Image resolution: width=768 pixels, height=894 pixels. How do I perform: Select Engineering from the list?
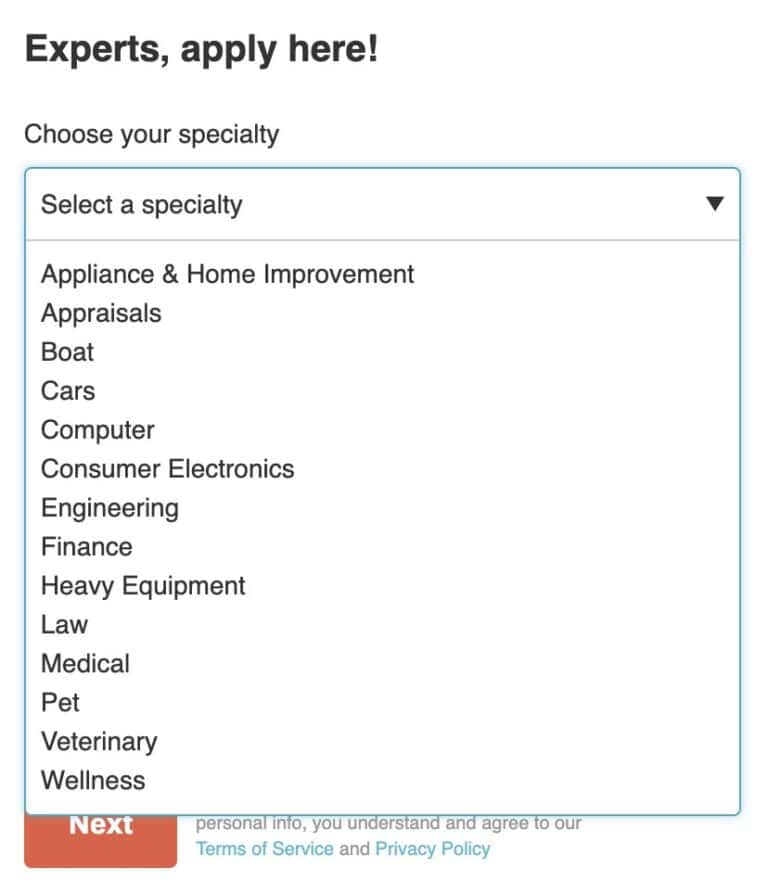[x=110, y=508]
